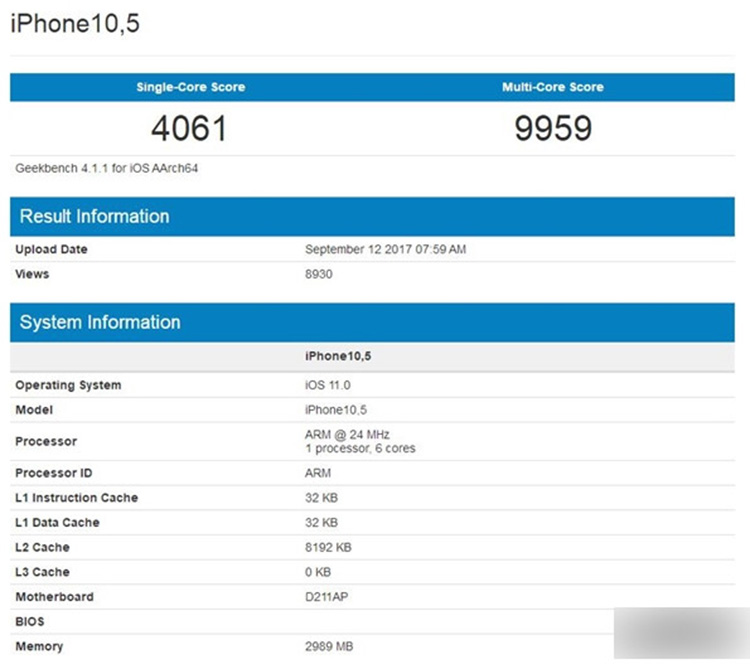Select the D211AP motherboard value
This screenshot has height=664, width=750.
point(327,597)
